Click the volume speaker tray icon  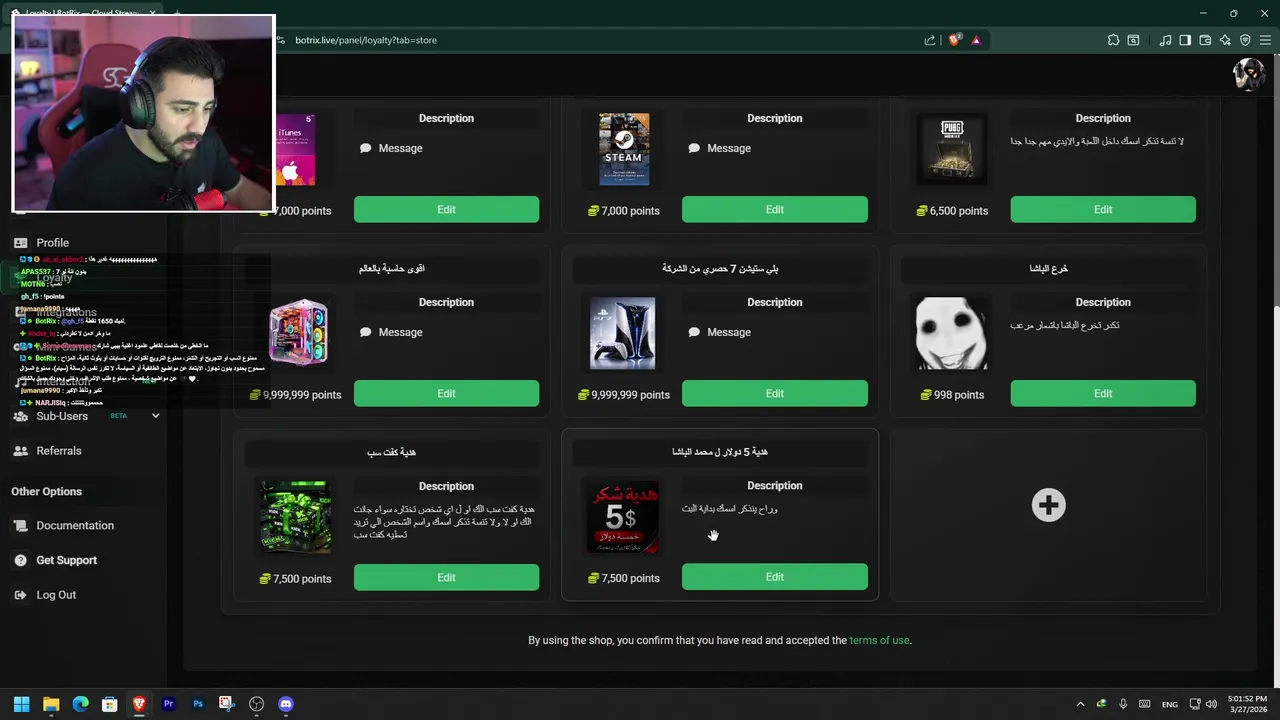pos(1211,704)
